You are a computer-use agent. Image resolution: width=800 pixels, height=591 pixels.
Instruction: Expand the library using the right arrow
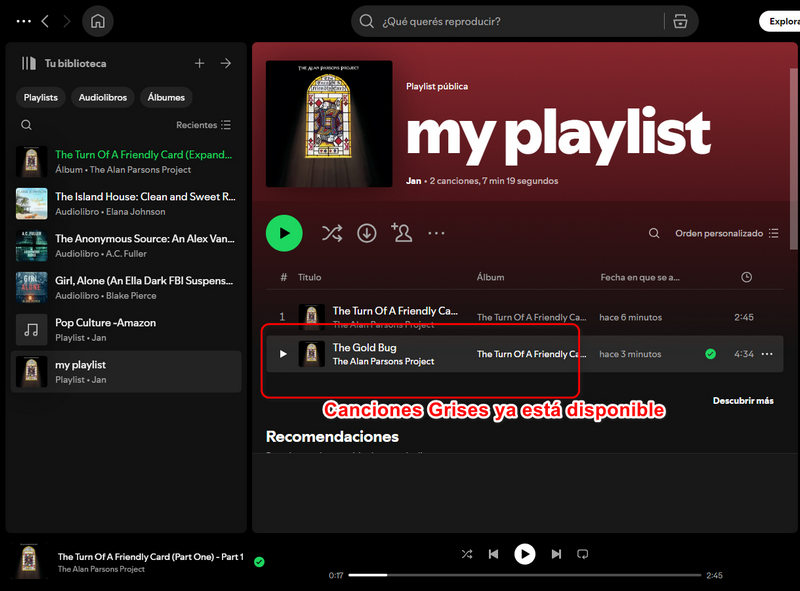[226, 62]
